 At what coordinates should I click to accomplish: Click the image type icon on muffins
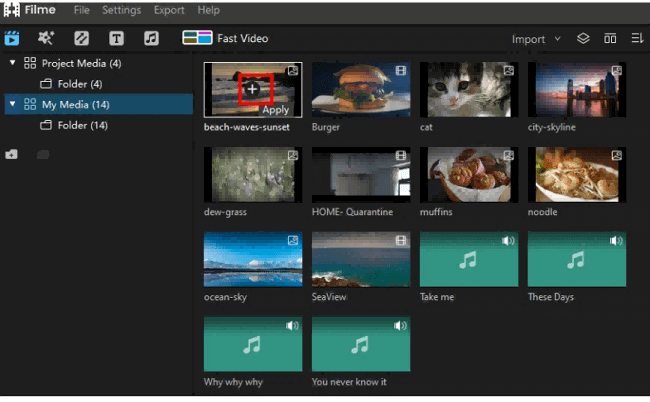[x=509, y=155]
